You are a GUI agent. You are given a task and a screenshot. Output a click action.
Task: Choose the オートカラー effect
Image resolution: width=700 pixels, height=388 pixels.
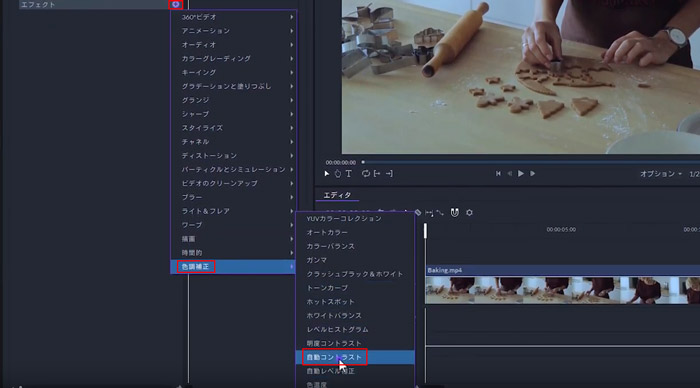(x=355, y=232)
